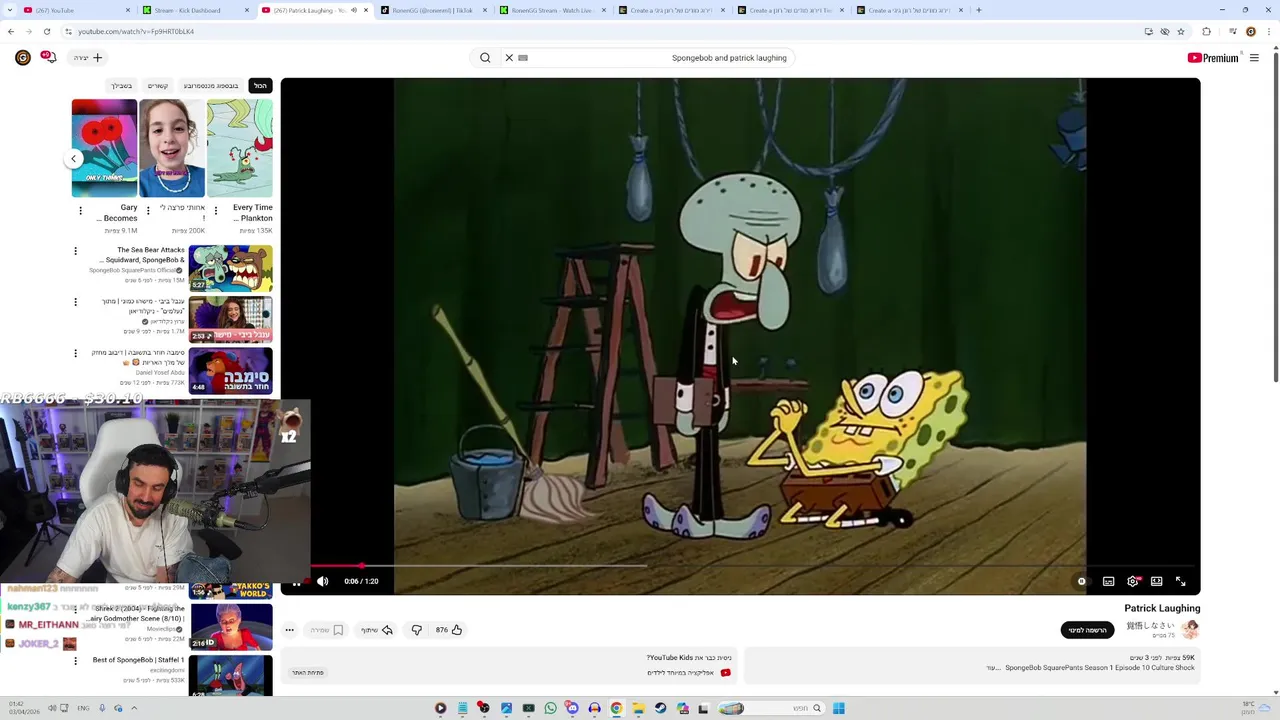
Task: Search with the magnifier icon
Action: point(485,58)
